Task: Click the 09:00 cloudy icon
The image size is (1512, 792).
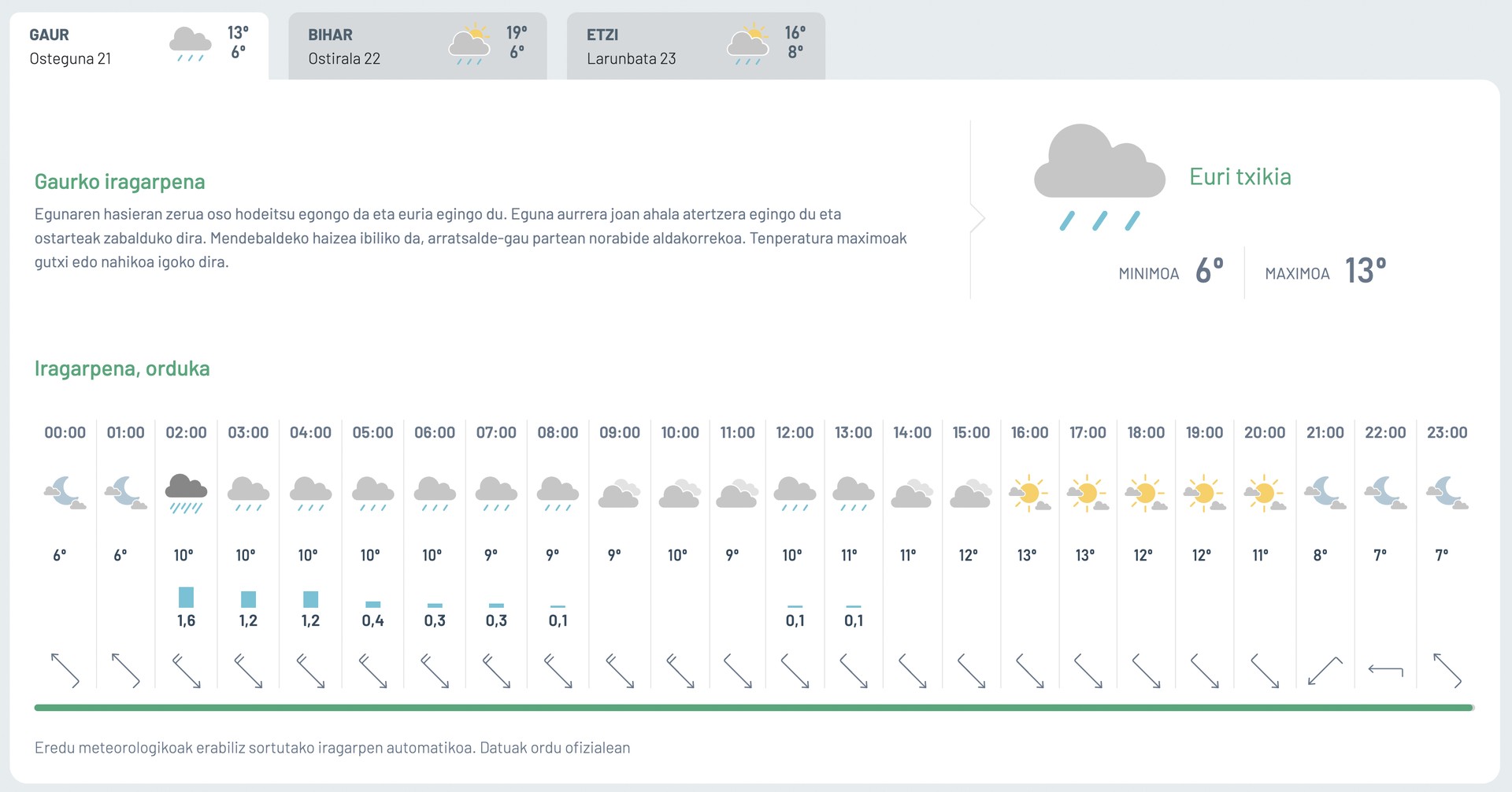Action: 619,494
